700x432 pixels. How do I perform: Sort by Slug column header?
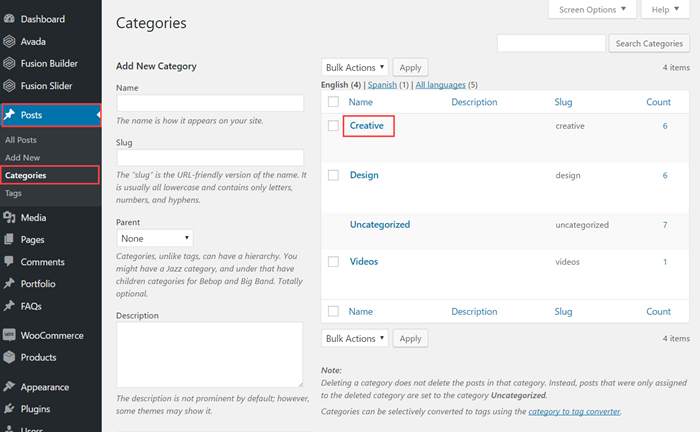[563, 102]
